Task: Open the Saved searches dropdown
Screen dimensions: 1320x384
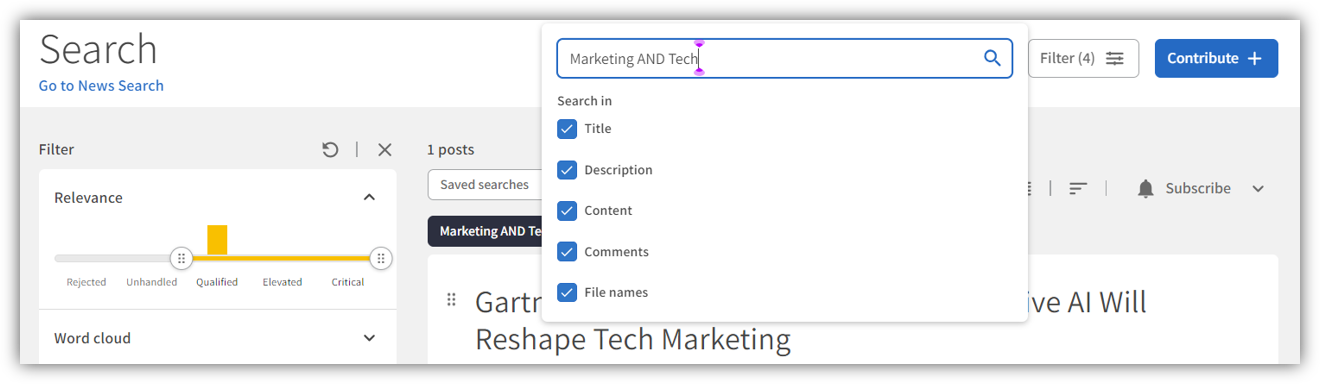Action: (x=484, y=184)
